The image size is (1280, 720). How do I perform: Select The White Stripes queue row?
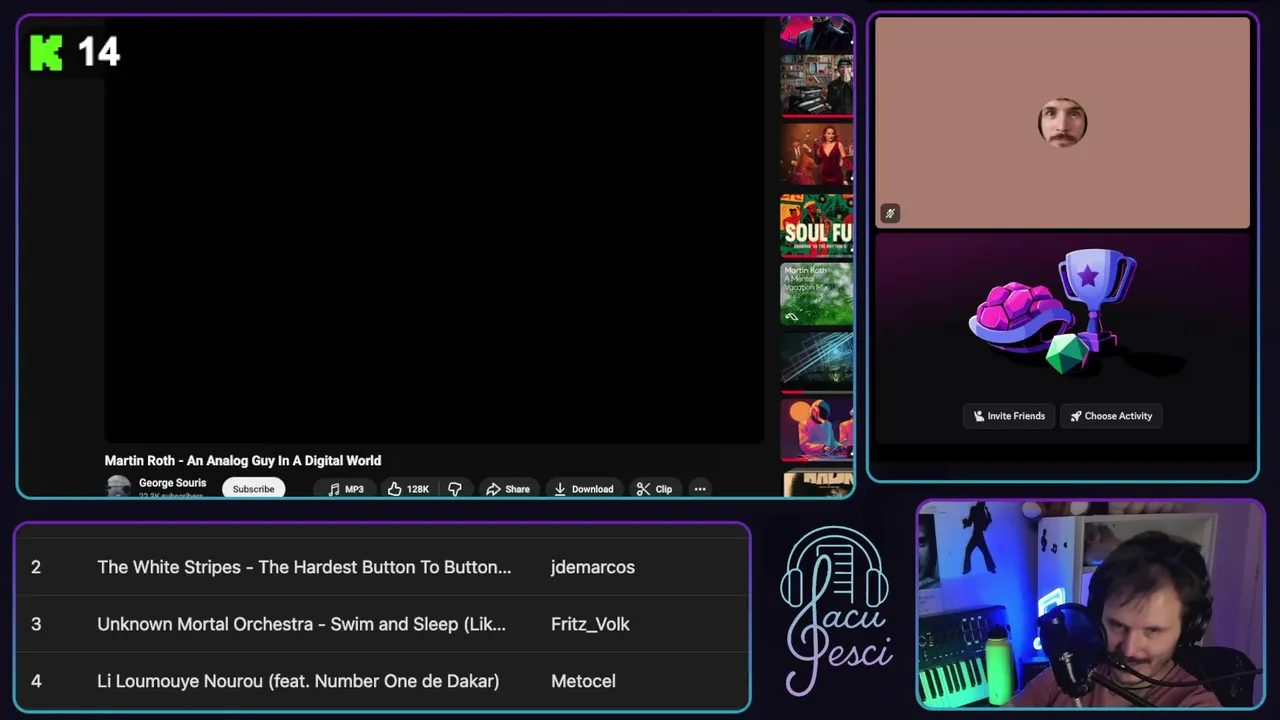tap(382, 567)
